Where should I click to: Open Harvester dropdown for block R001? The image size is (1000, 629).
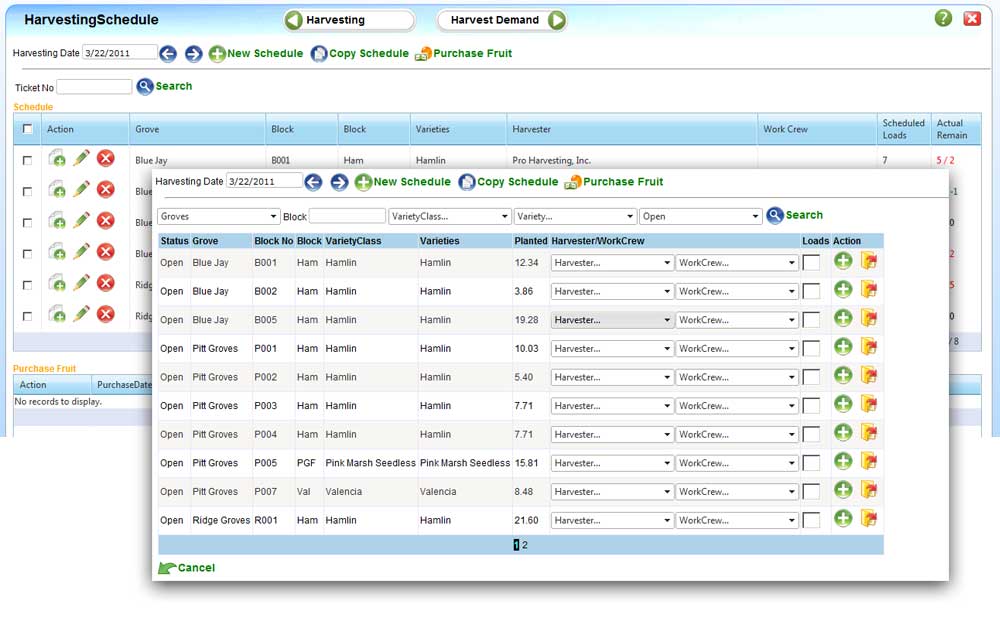pyautogui.click(x=612, y=521)
